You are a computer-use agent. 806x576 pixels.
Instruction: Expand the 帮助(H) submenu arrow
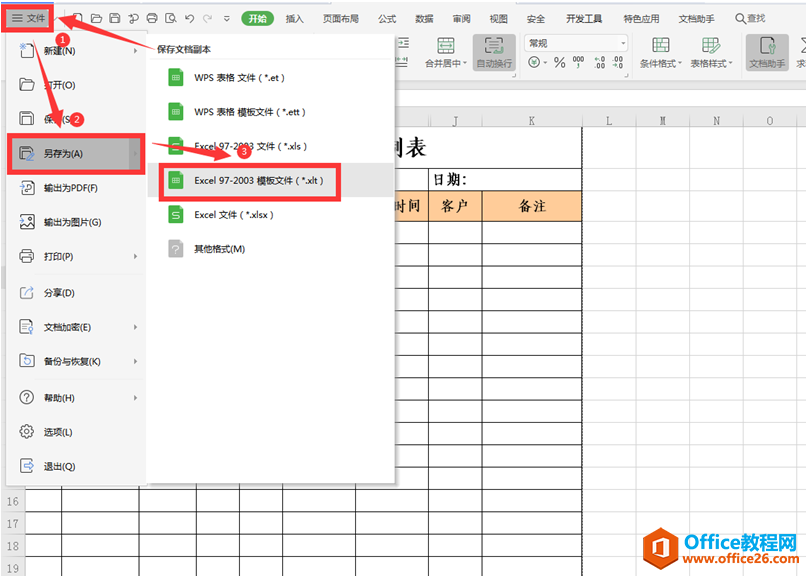pyautogui.click(x=135, y=398)
